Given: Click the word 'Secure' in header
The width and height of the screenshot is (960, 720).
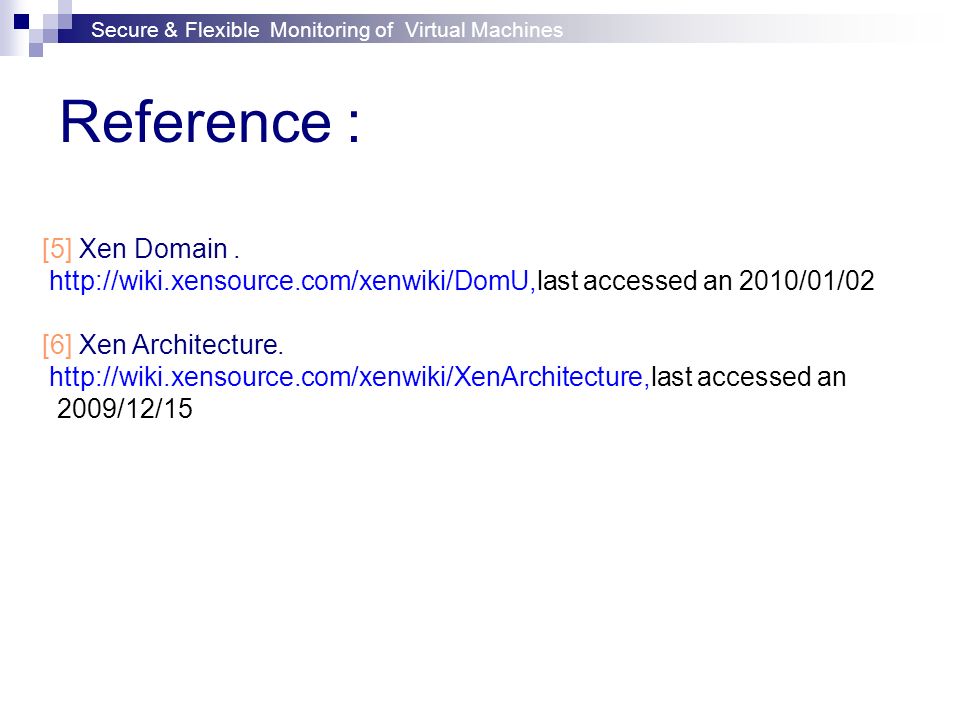Looking at the screenshot, I should pos(124,29).
